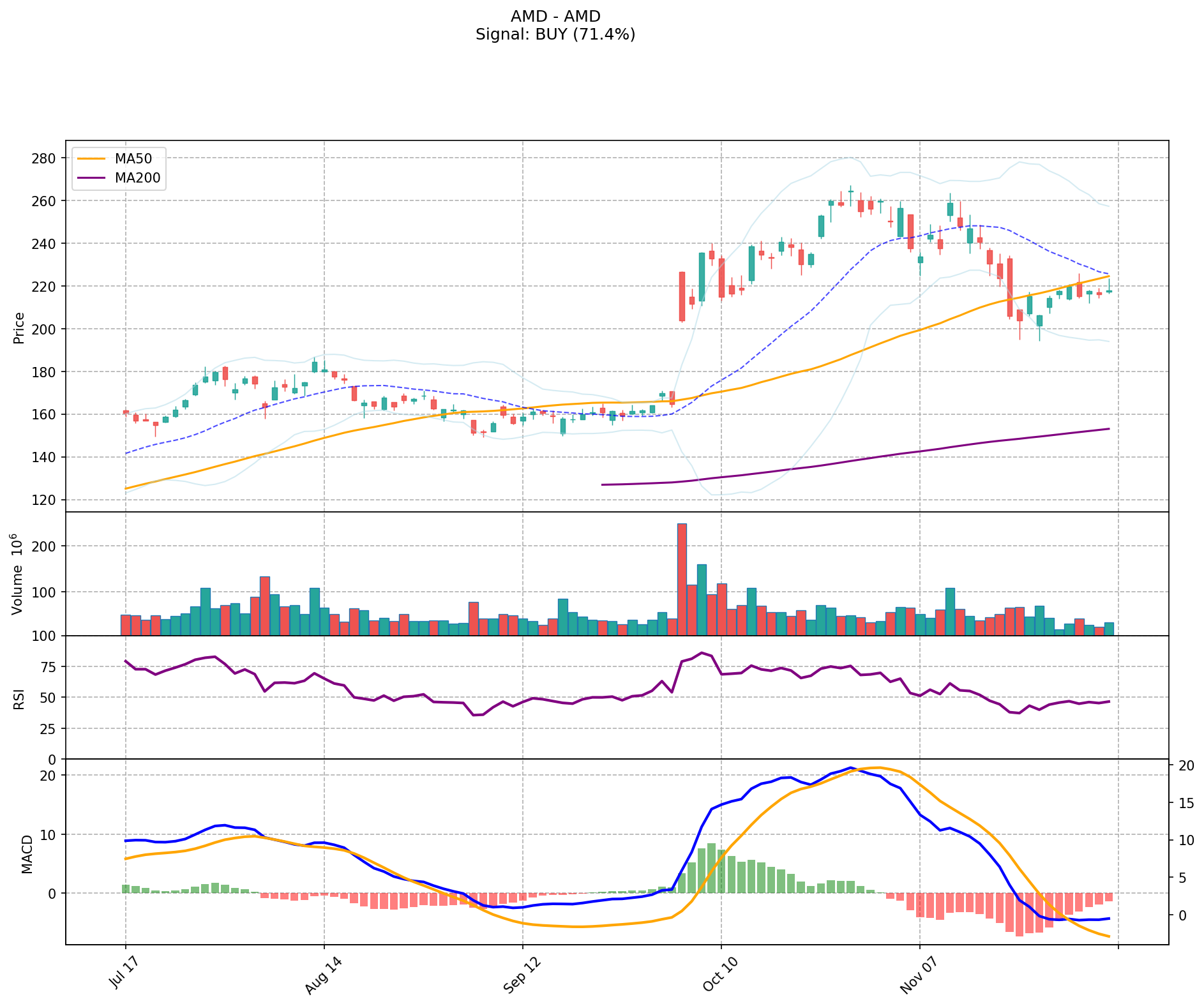Click the MACD y-axis label

27,853
